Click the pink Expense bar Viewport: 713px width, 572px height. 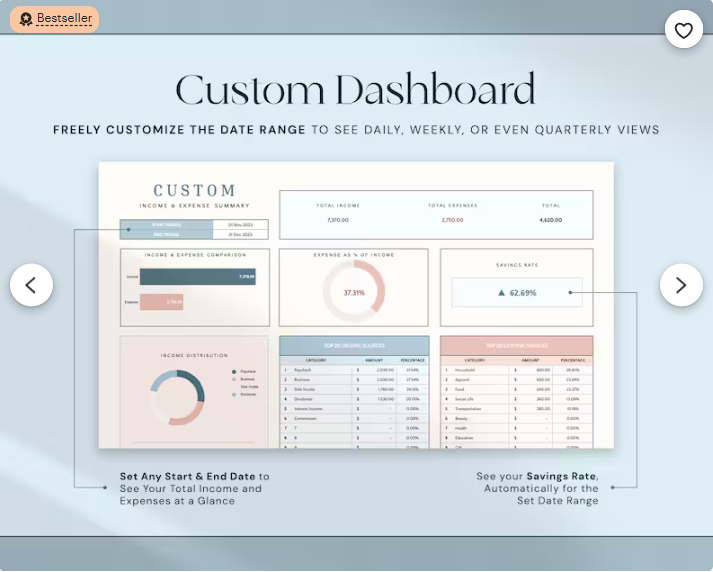click(161, 302)
